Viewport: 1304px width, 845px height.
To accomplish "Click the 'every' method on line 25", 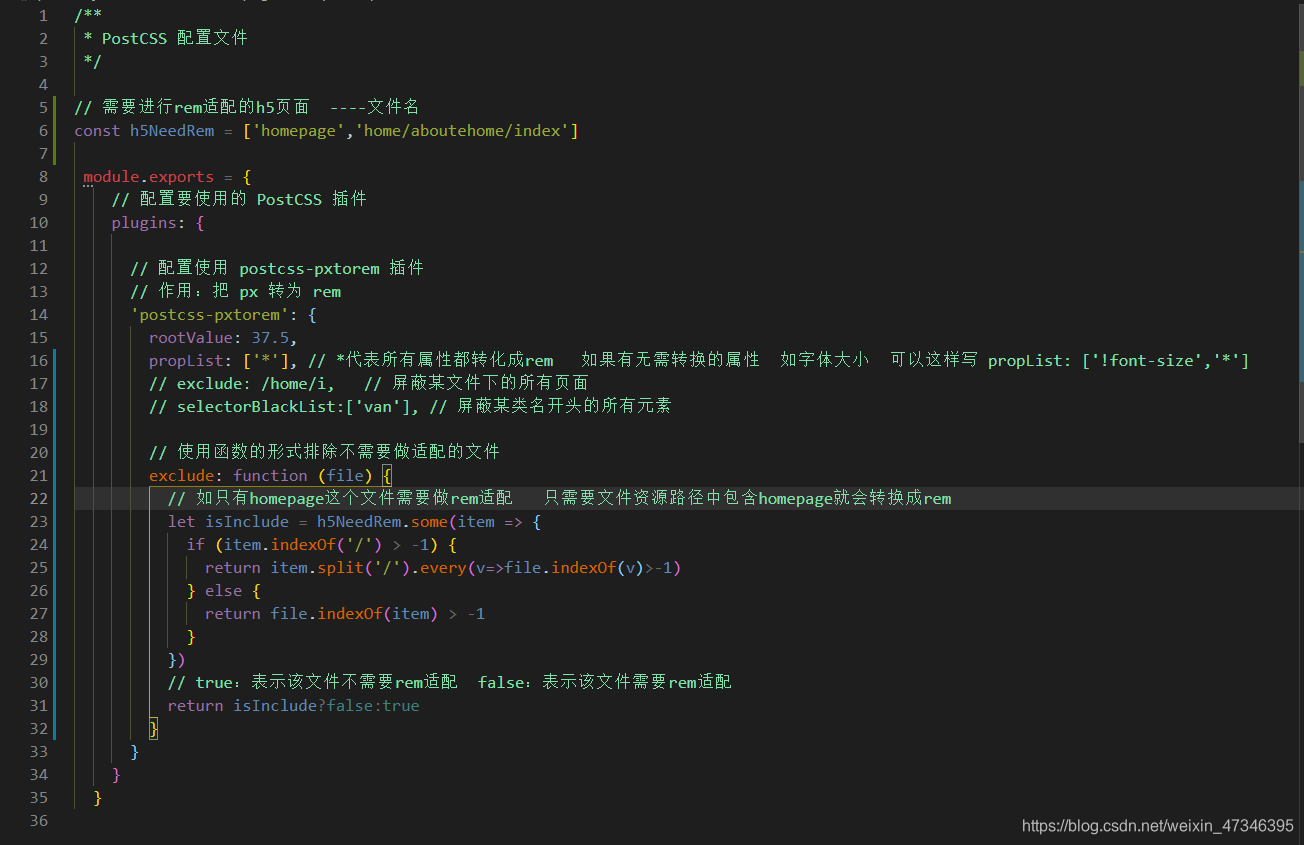I will 443,568.
